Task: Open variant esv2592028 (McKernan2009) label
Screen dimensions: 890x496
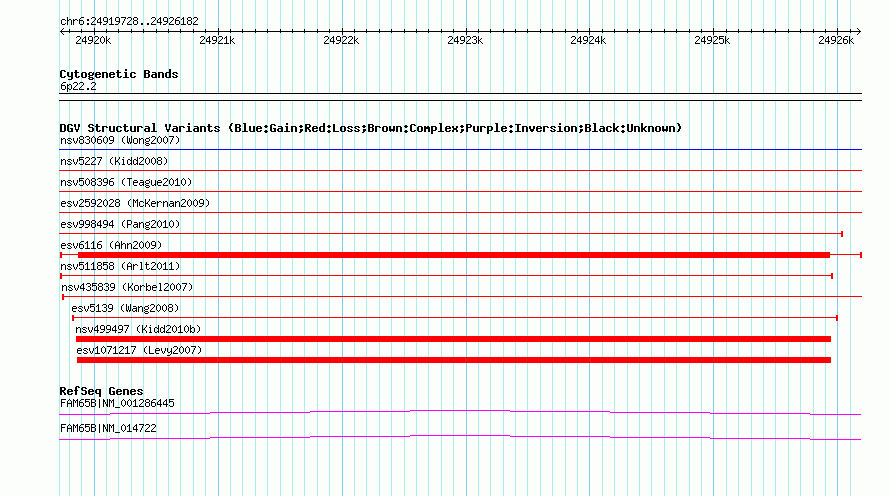Action: [135, 203]
